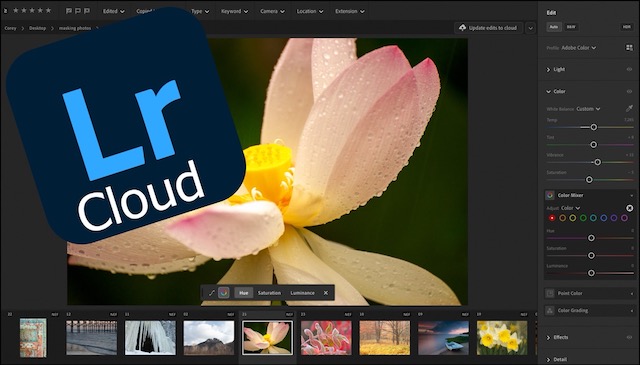Filter by the Picked flag icon
This screenshot has width=640, height=365.
pos(69,11)
